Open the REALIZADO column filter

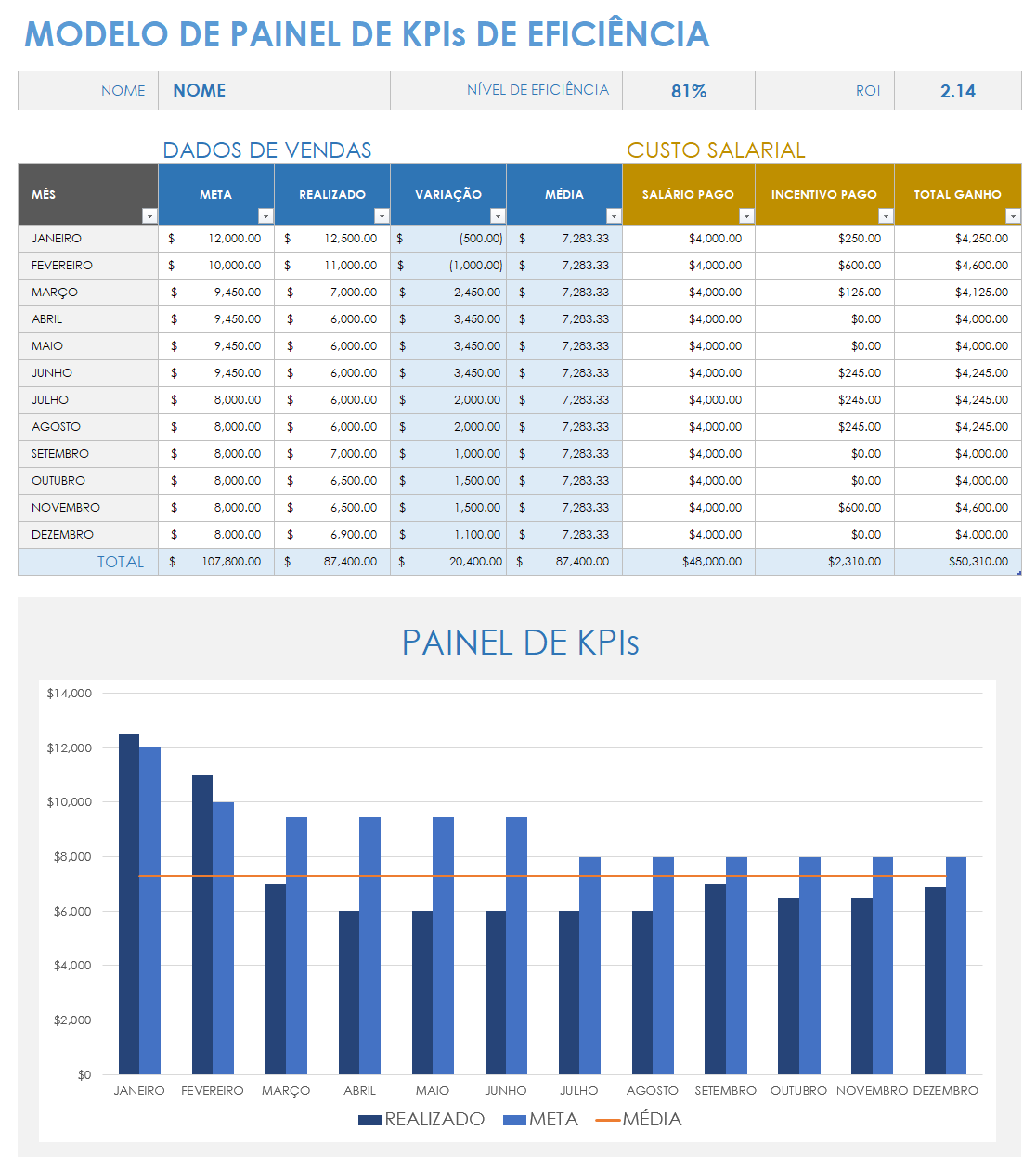(382, 215)
